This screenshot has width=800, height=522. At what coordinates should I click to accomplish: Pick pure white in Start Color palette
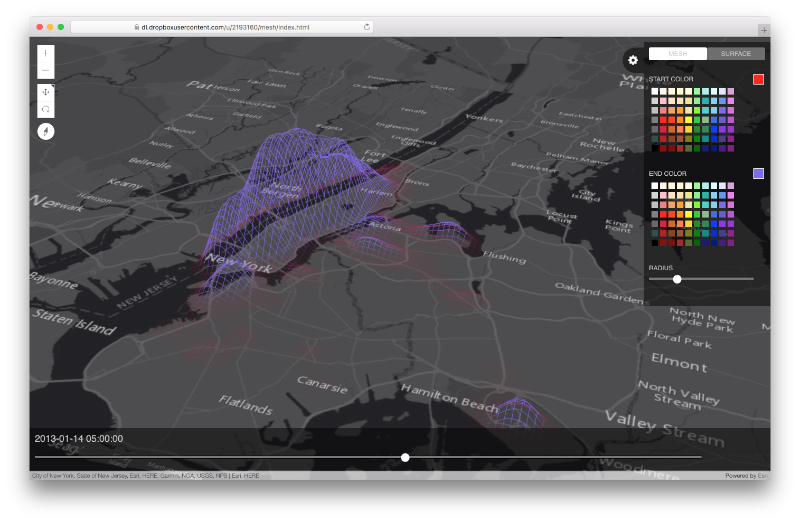point(655,91)
